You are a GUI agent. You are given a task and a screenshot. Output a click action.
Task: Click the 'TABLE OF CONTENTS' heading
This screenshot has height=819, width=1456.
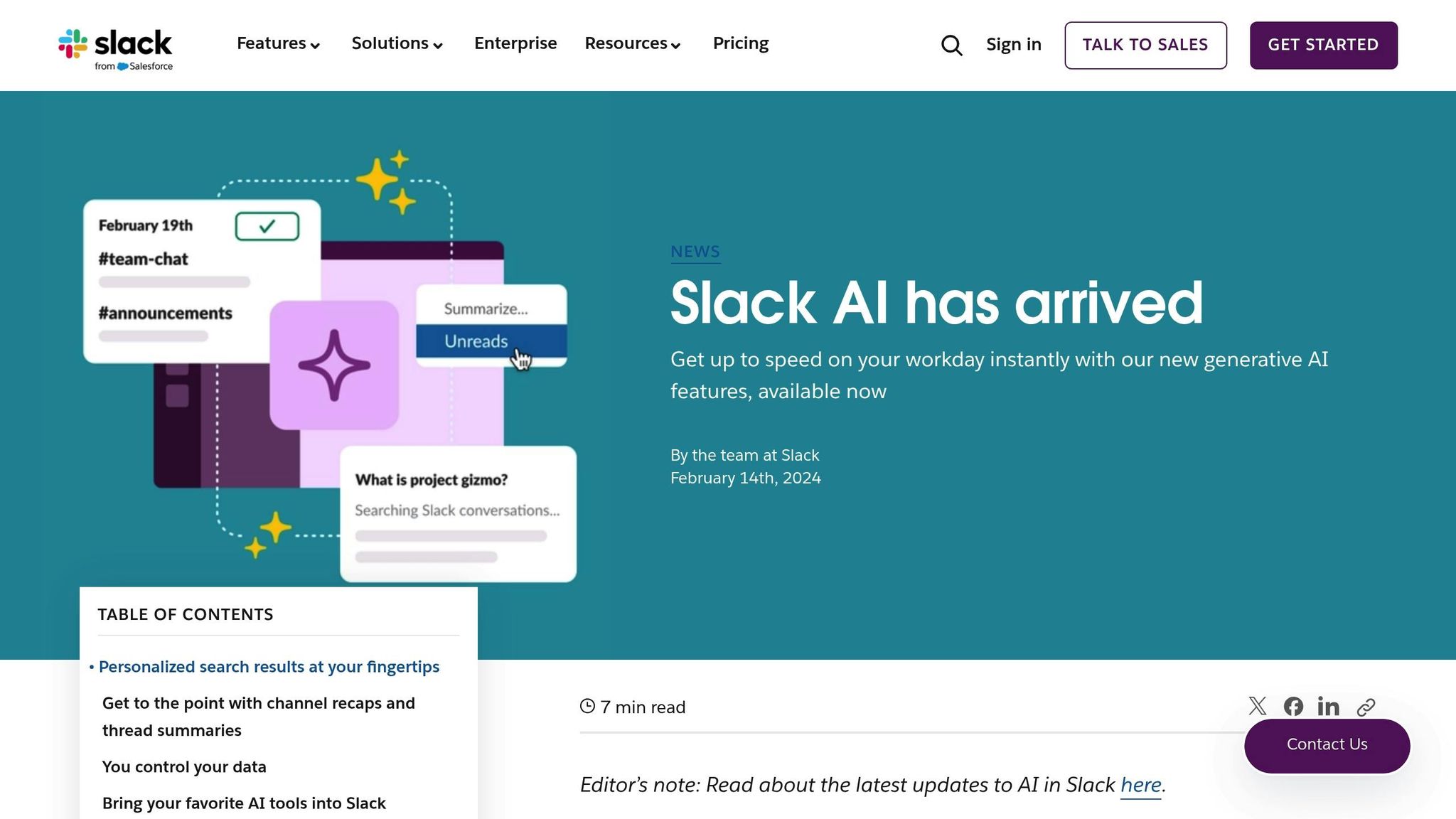pyautogui.click(x=186, y=614)
